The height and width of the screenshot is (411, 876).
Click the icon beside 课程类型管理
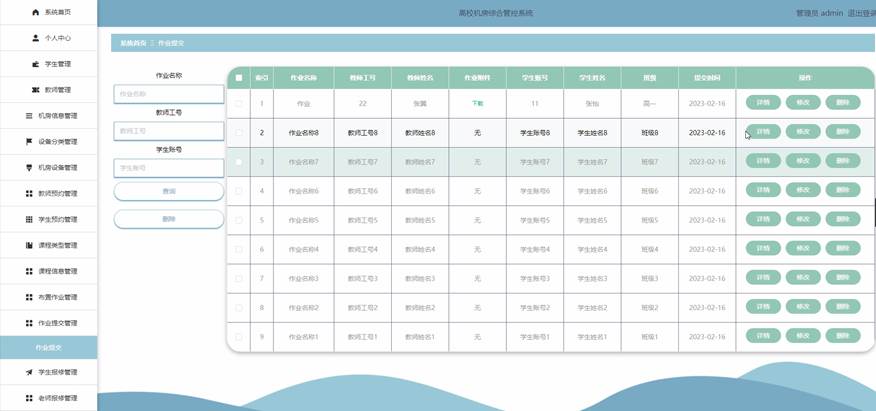tap(29, 245)
